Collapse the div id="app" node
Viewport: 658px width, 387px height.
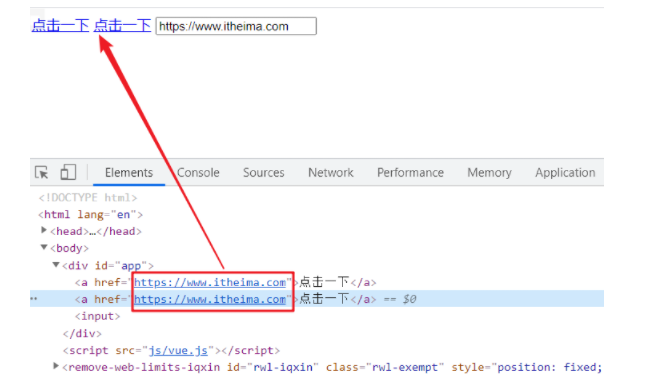tap(56, 265)
